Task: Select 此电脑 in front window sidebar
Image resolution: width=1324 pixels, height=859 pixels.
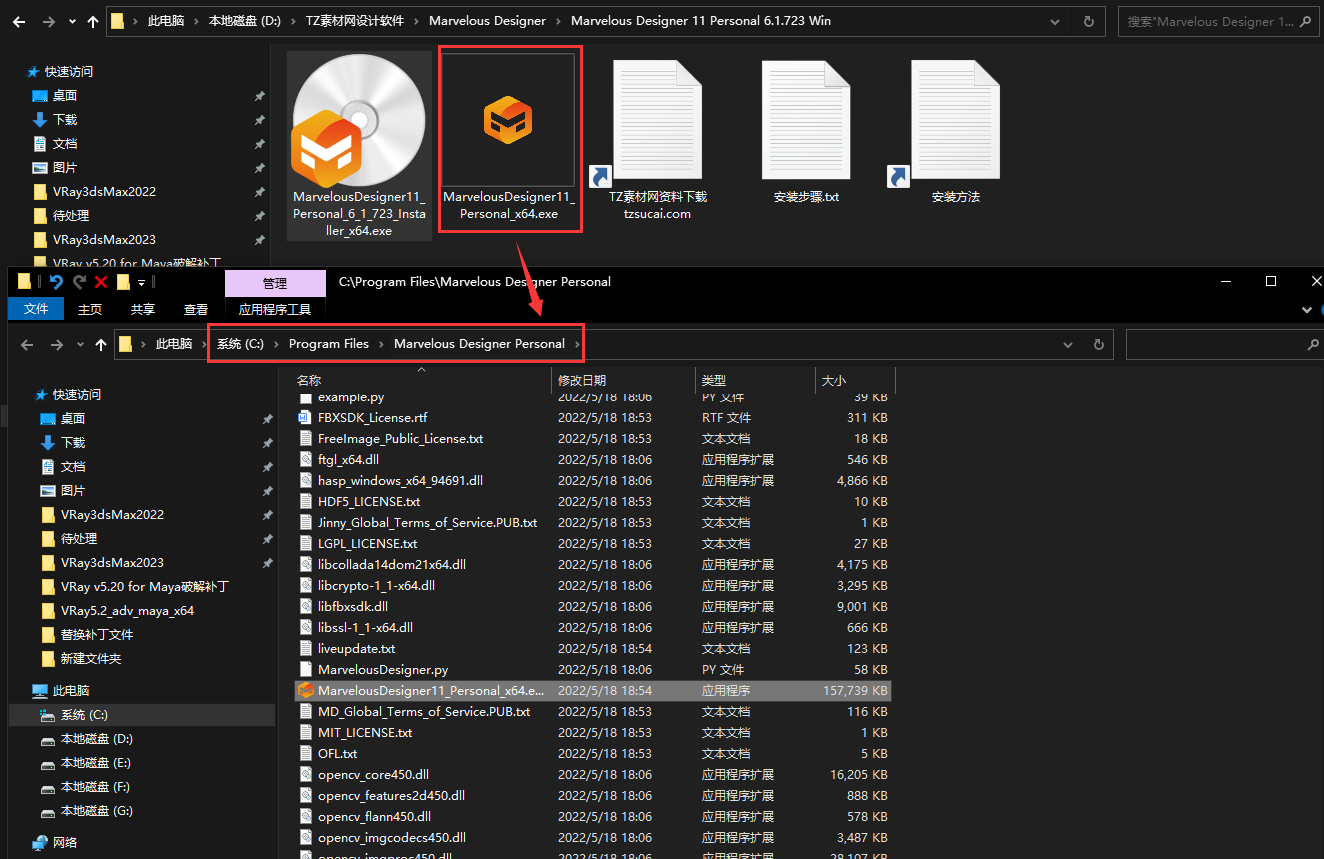Action: click(70, 691)
